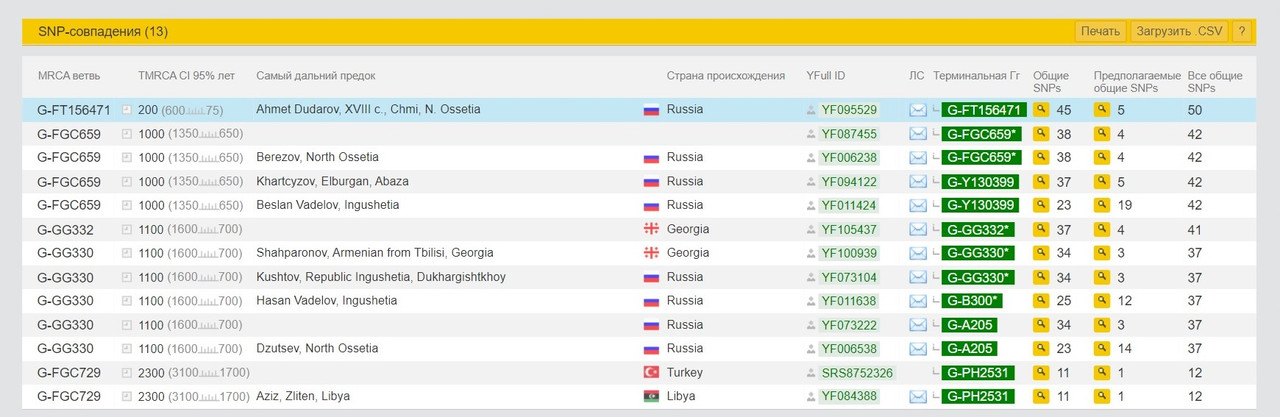Open the mail icon next to YF100939
This screenshot has width=1280, height=417.
918,253
